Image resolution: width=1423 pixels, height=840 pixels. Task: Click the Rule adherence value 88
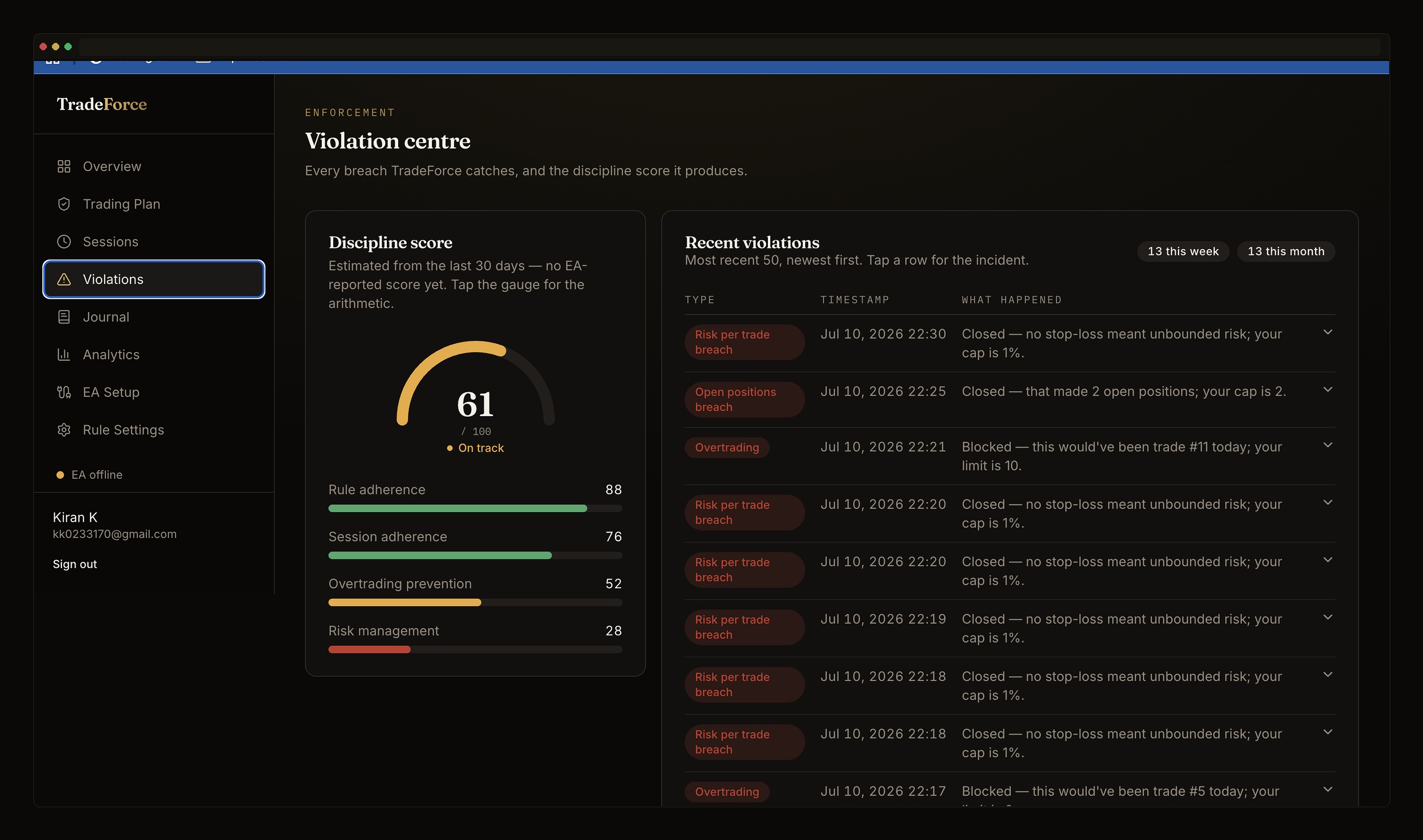point(614,489)
